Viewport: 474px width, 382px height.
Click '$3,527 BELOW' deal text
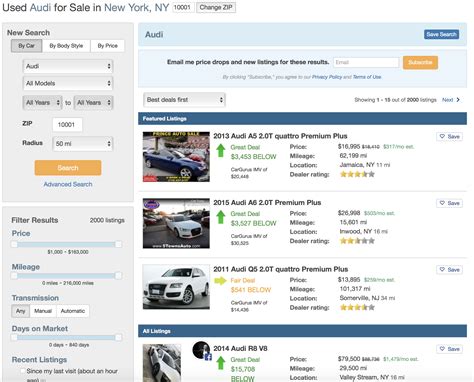(x=254, y=223)
